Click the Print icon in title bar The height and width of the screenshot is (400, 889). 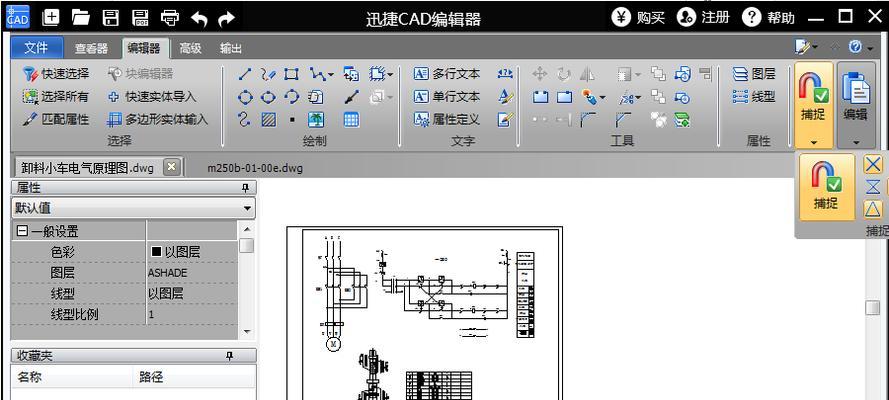[x=170, y=18]
